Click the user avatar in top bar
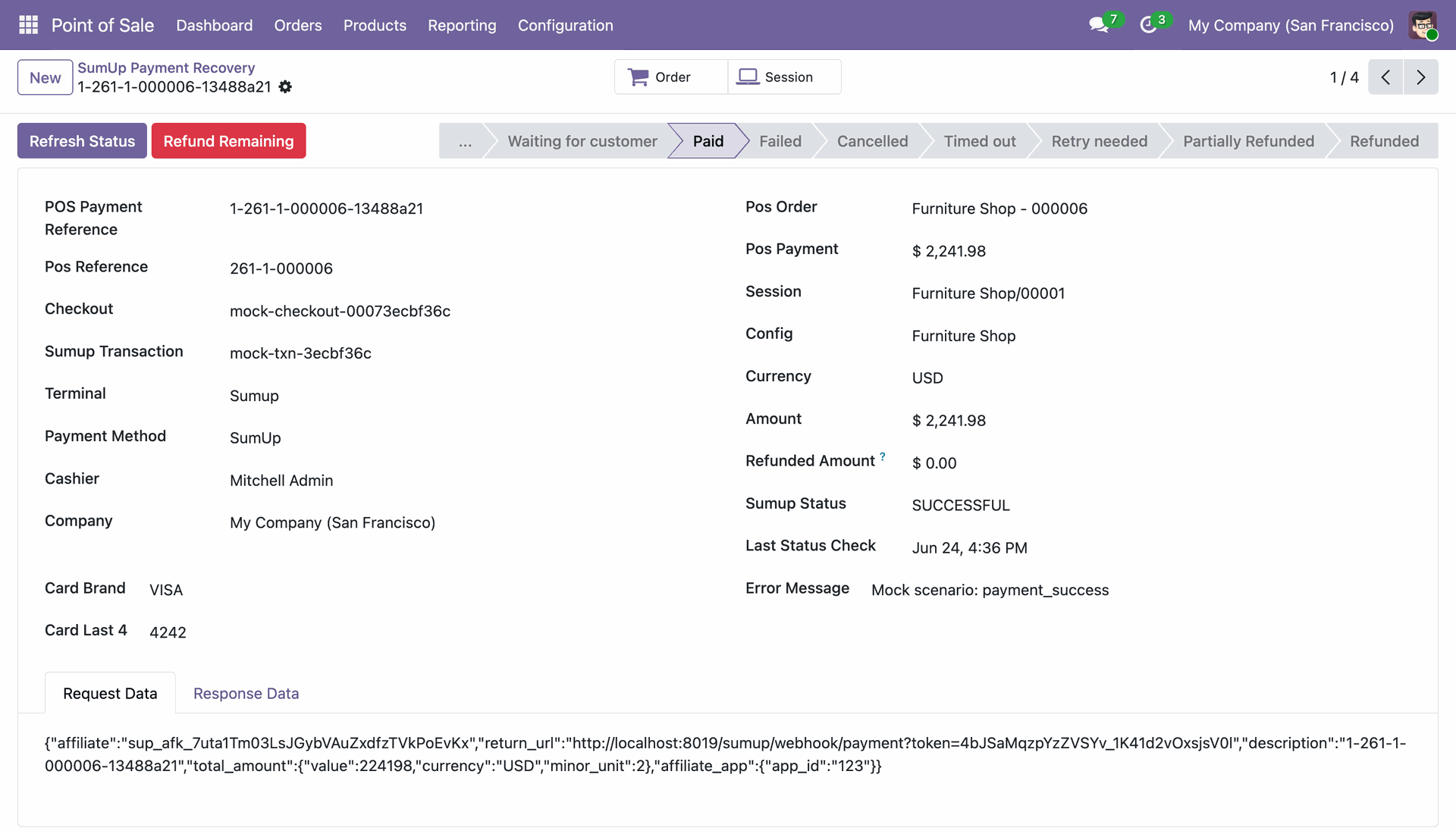The height and width of the screenshot is (834, 1456). pos(1423,25)
